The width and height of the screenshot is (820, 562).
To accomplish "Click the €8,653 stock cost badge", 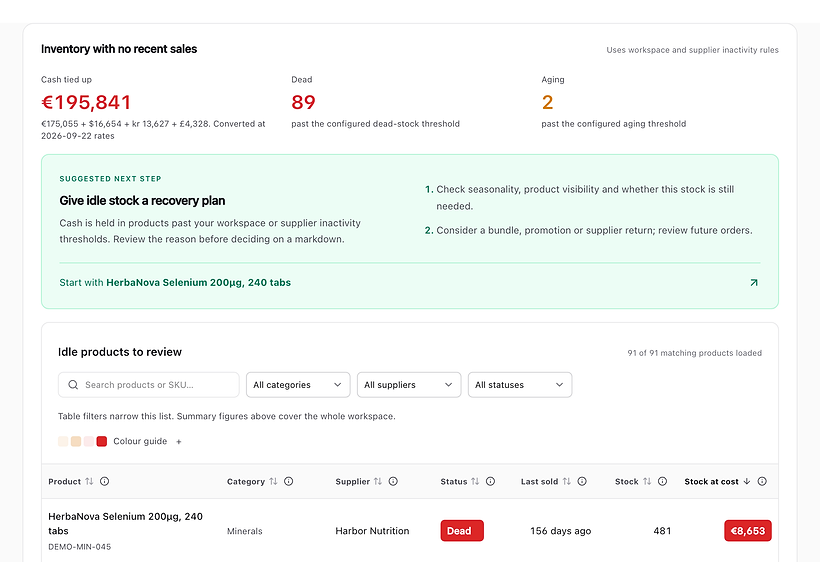I will [748, 531].
